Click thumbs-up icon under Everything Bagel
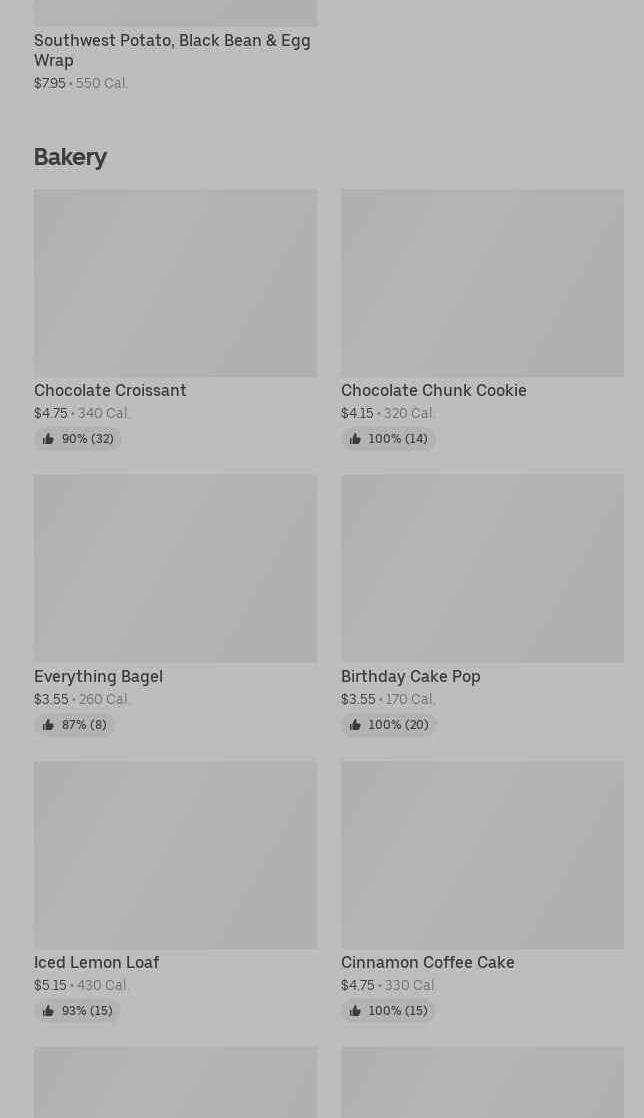This screenshot has width=644, height=1118. coord(48,725)
